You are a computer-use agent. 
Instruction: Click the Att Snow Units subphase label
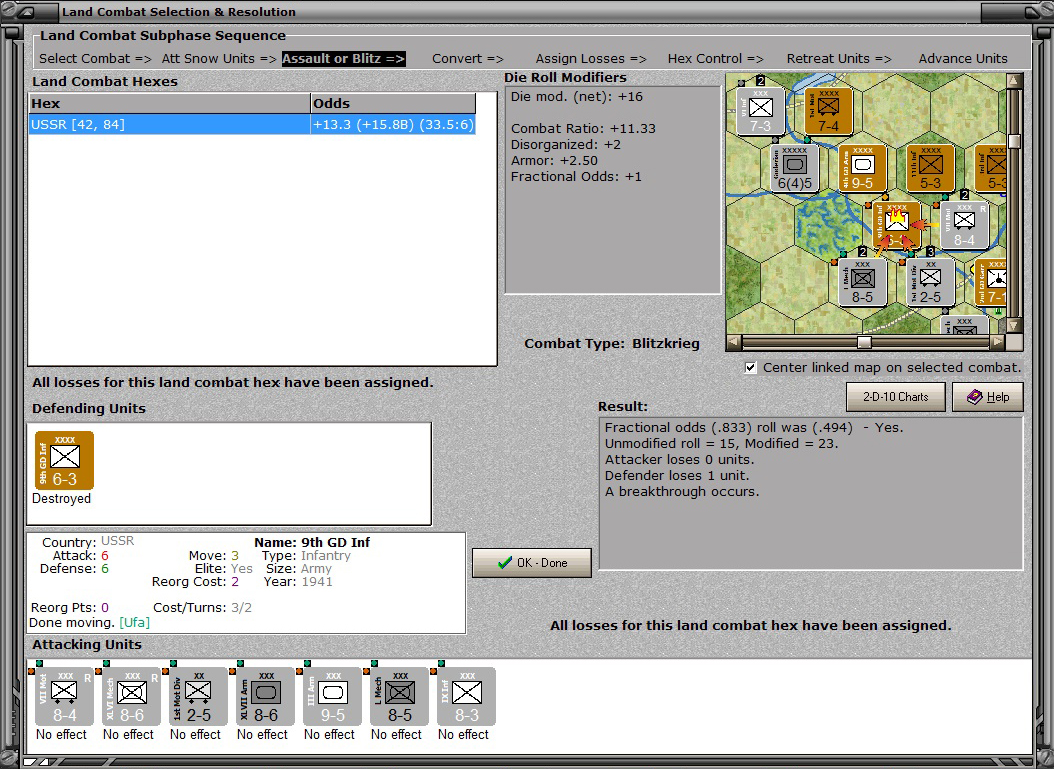pyautogui.click(x=219, y=58)
